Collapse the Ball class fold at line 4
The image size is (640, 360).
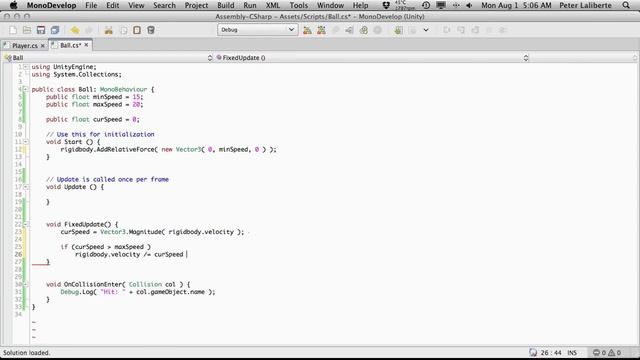click(x=26, y=89)
